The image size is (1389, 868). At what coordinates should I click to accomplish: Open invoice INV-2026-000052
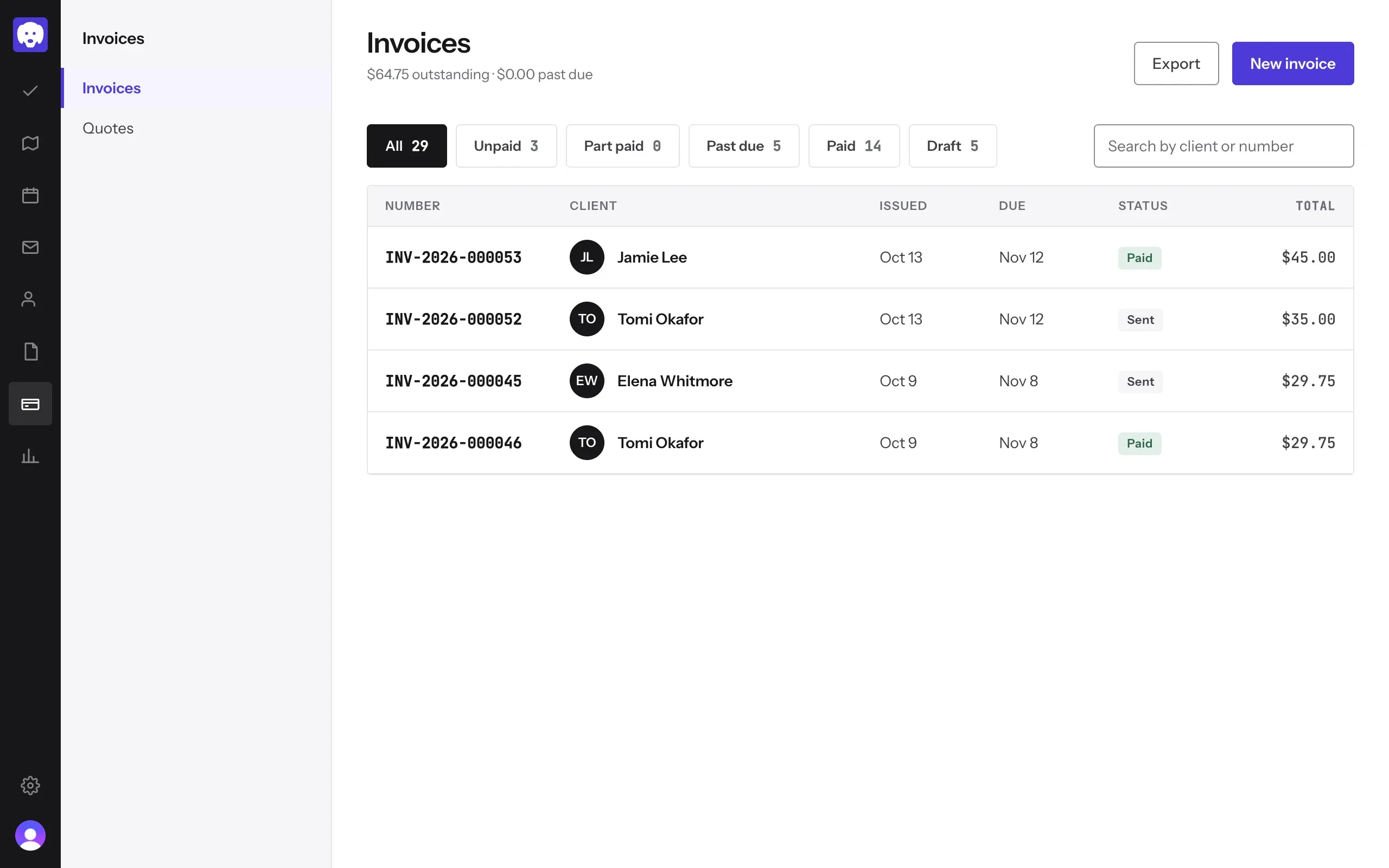pyautogui.click(x=453, y=319)
